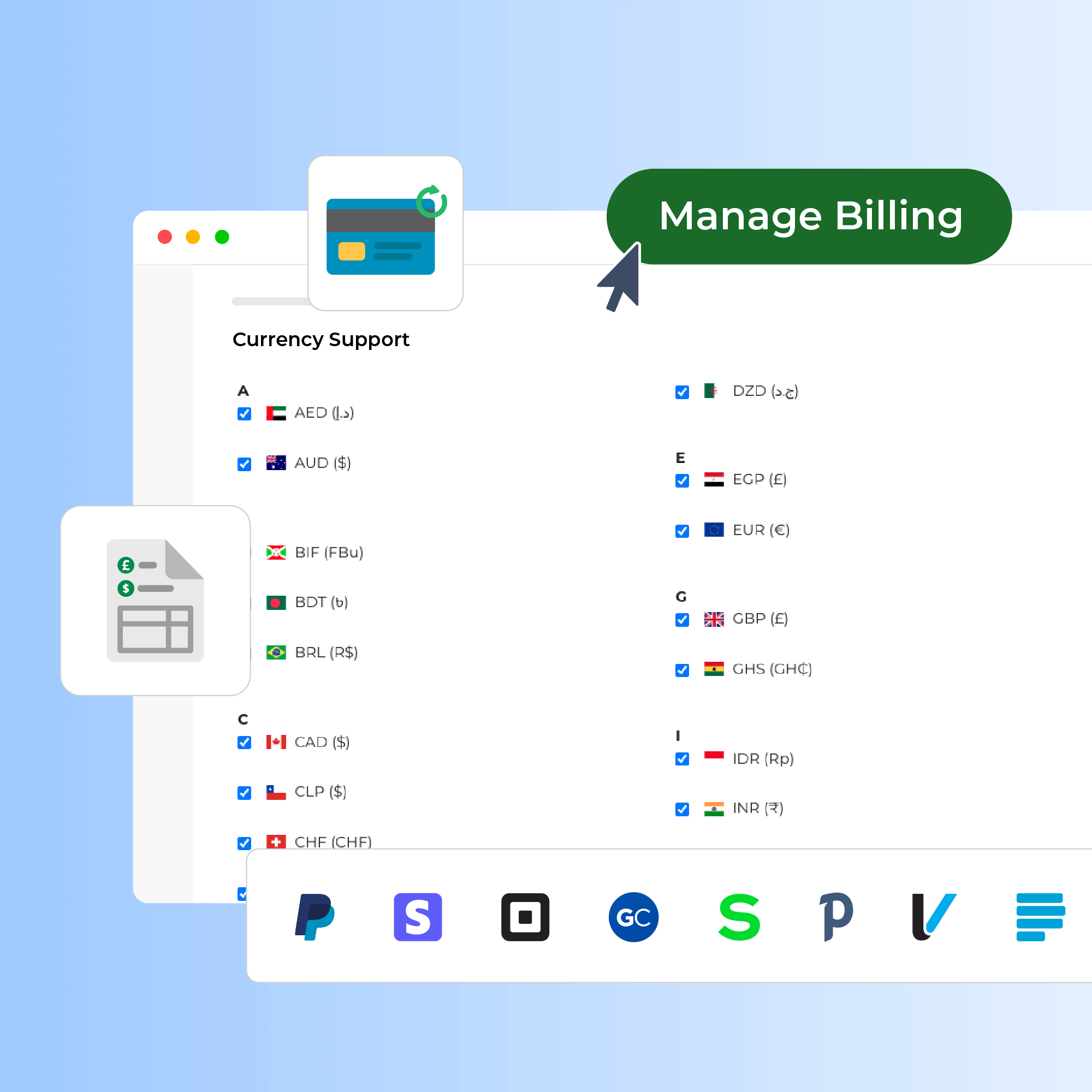Select the Stripe payment icon
The width and height of the screenshot is (1092, 1092).
(x=418, y=917)
